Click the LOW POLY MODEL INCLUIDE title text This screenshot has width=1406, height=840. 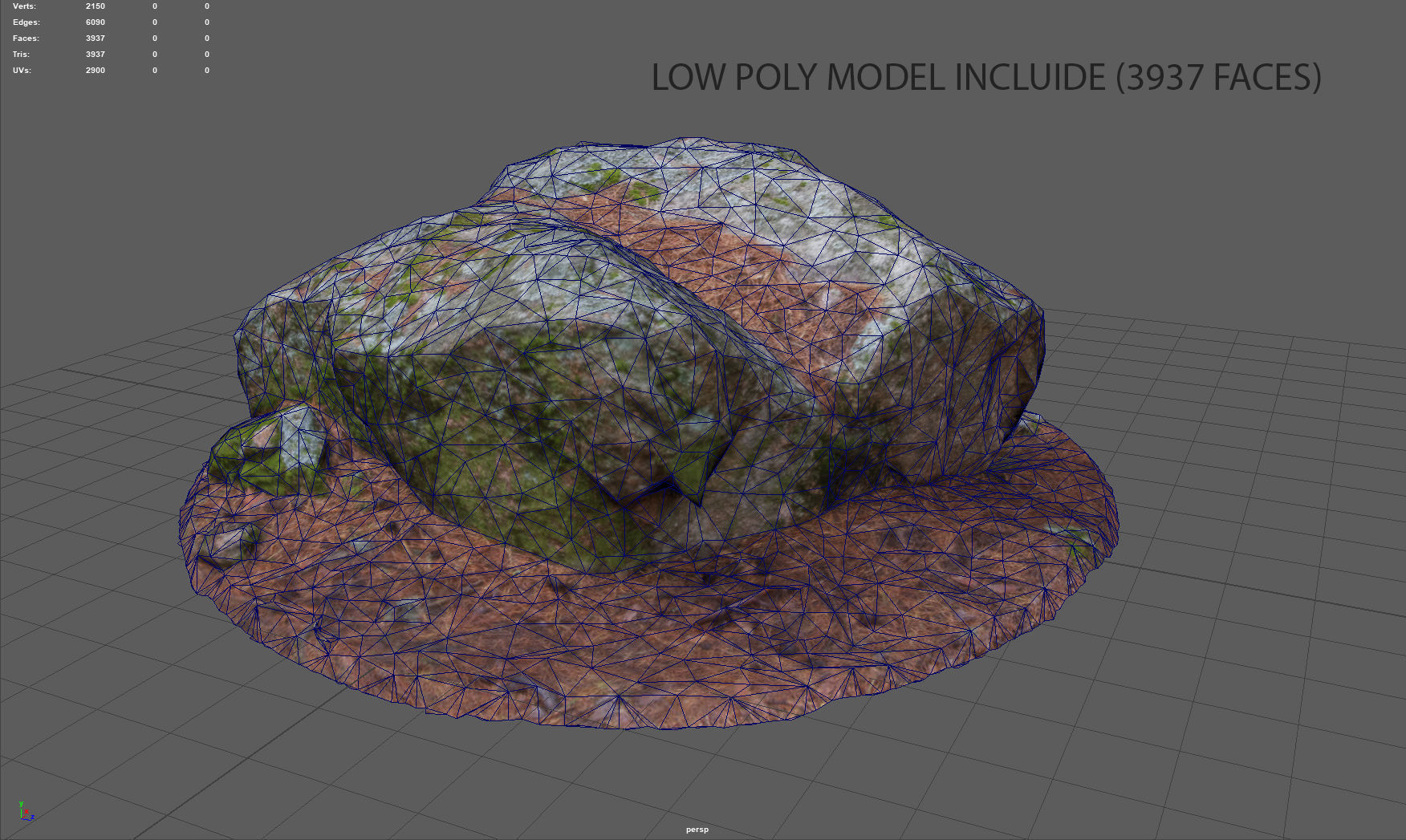tap(879, 77)
